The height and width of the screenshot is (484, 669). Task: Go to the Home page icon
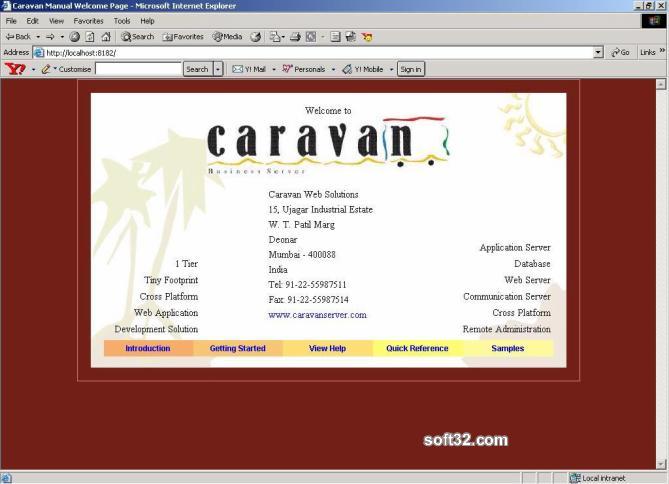(x=106, y=37)
